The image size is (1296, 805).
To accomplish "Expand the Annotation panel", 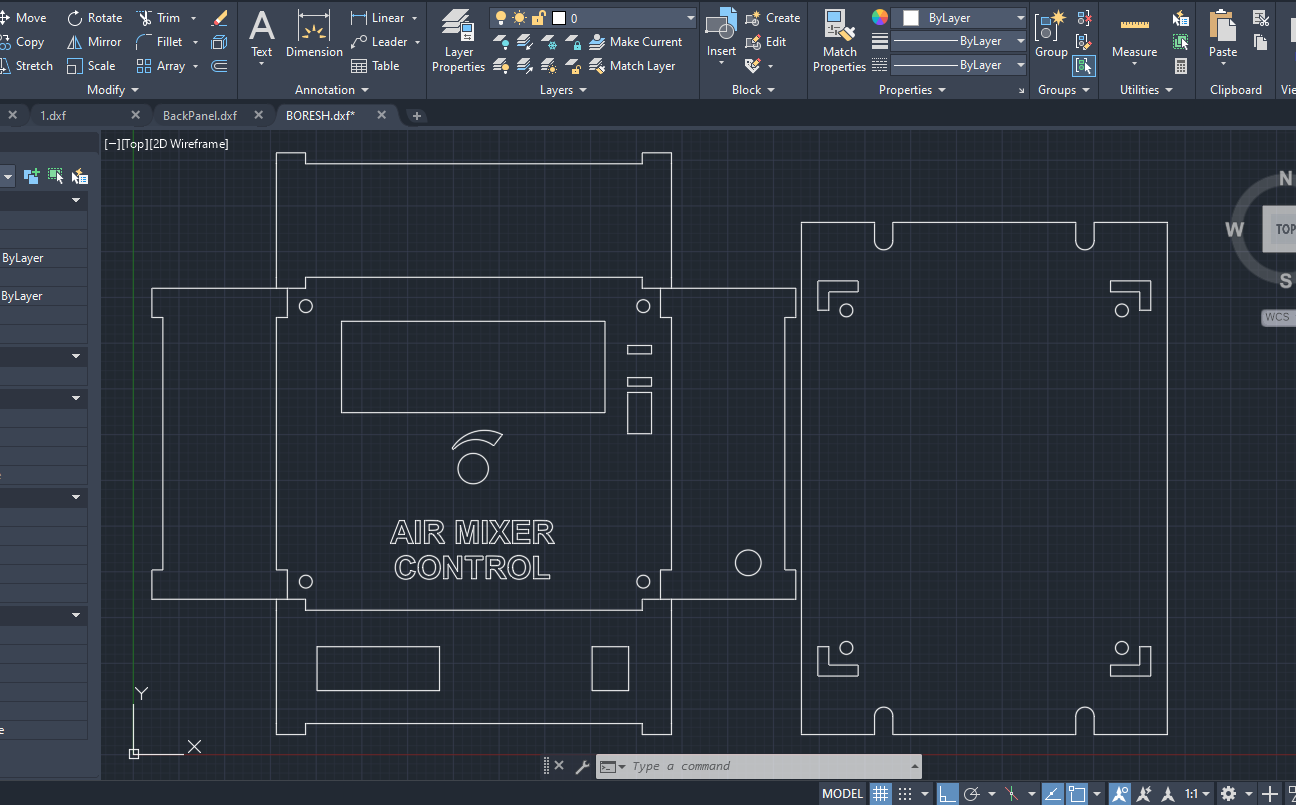I will click(332, 90).
